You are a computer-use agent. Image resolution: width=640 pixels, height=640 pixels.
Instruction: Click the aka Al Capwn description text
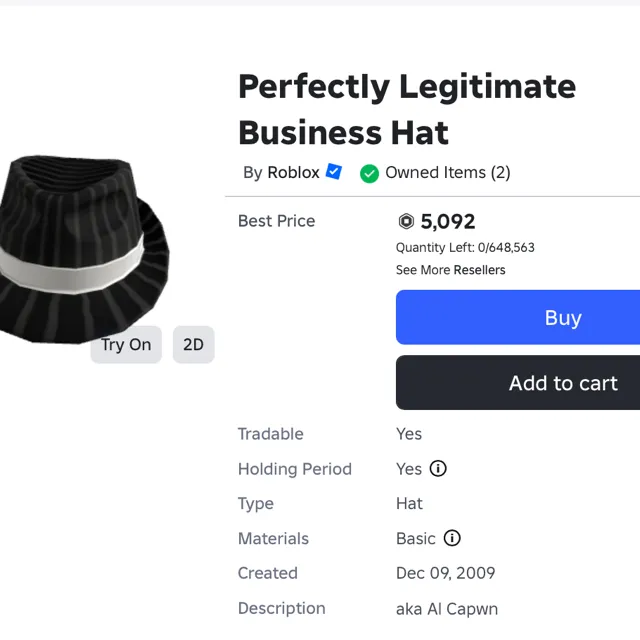pos(446,609)
